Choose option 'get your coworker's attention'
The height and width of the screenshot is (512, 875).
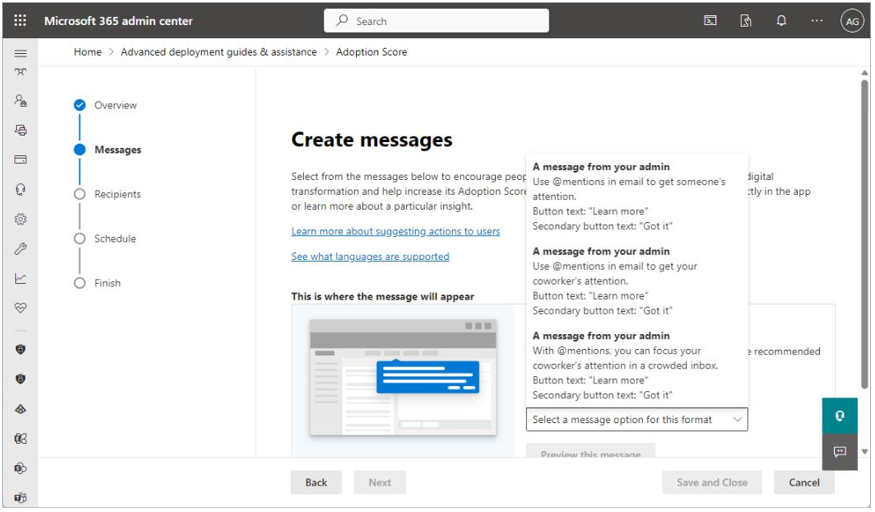click(637, 281)
